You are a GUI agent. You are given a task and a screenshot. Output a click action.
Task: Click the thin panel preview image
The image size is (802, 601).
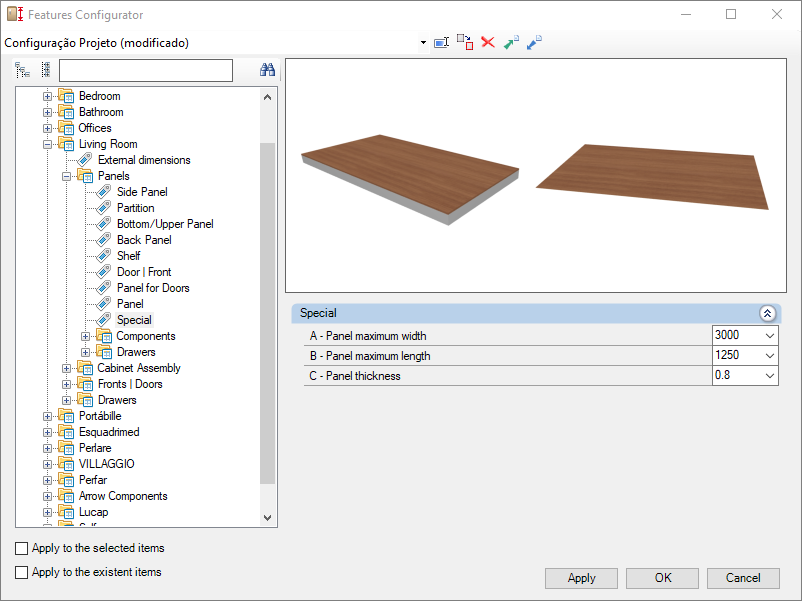pos(653,177)
